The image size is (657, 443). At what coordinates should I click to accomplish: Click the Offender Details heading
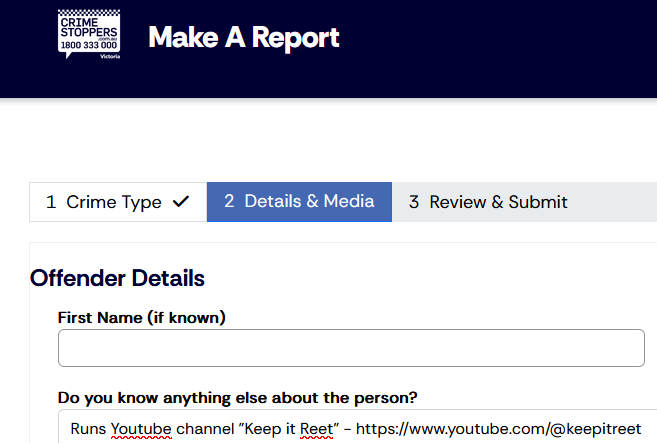pyautogui.click(x=117, y=278)
